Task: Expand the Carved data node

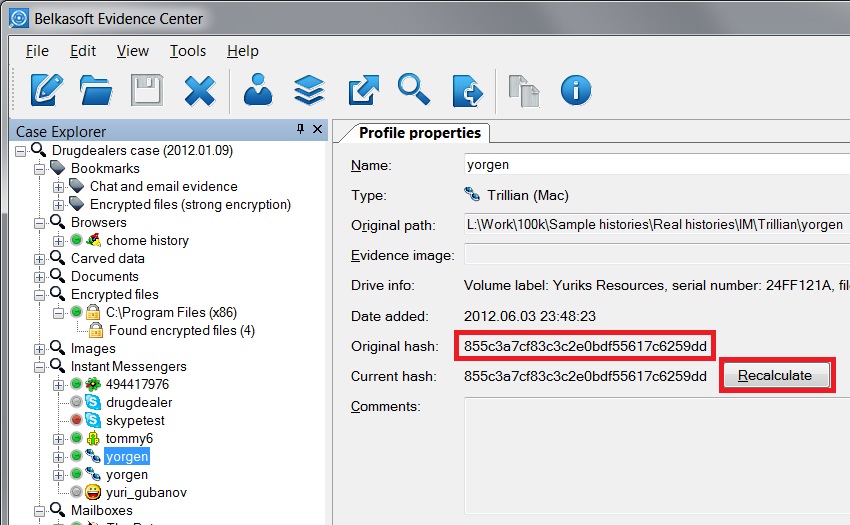Action: pyautogui.click(x=40, y=259)
